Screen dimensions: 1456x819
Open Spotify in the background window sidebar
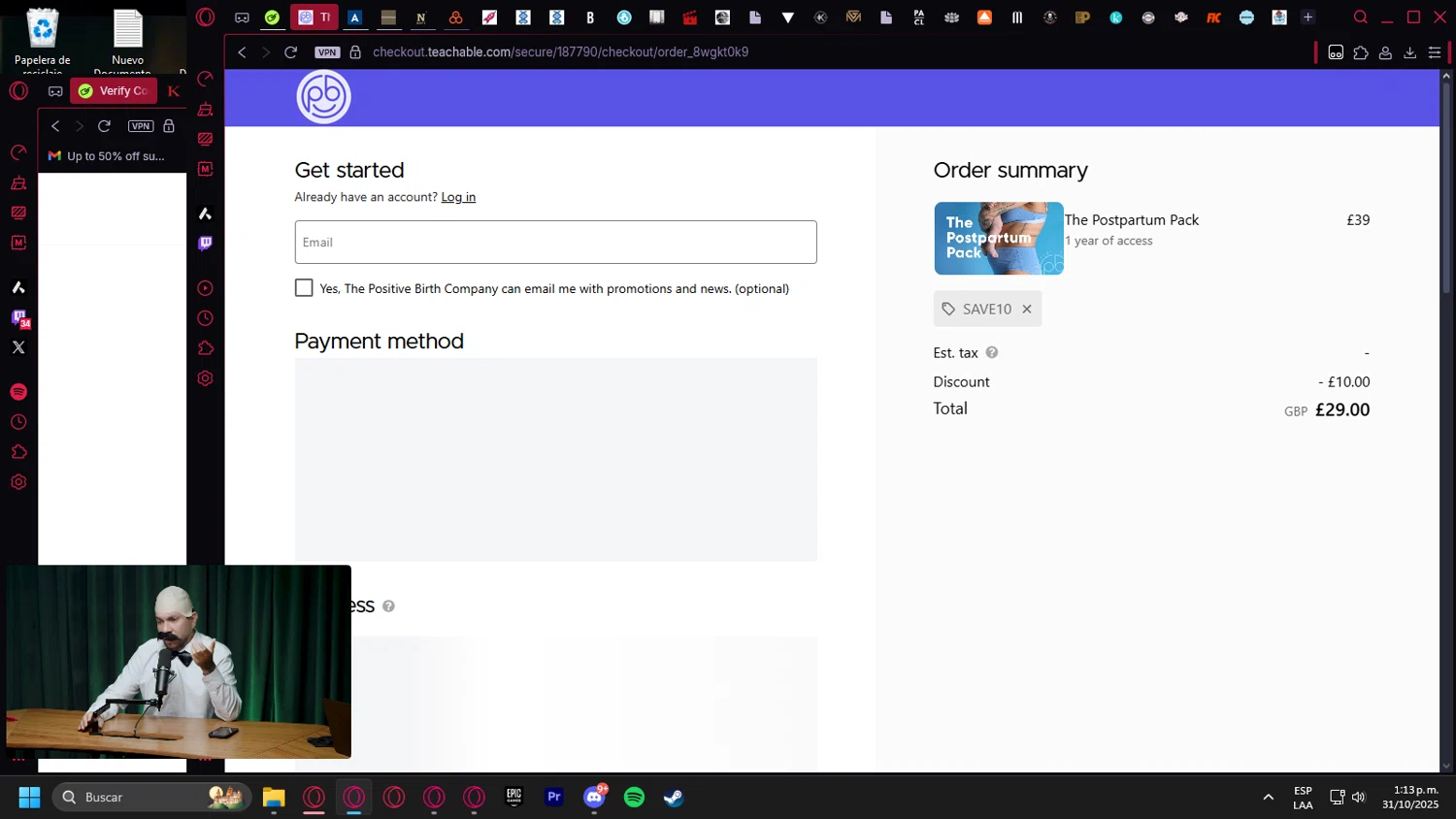[x=18, y=392]
